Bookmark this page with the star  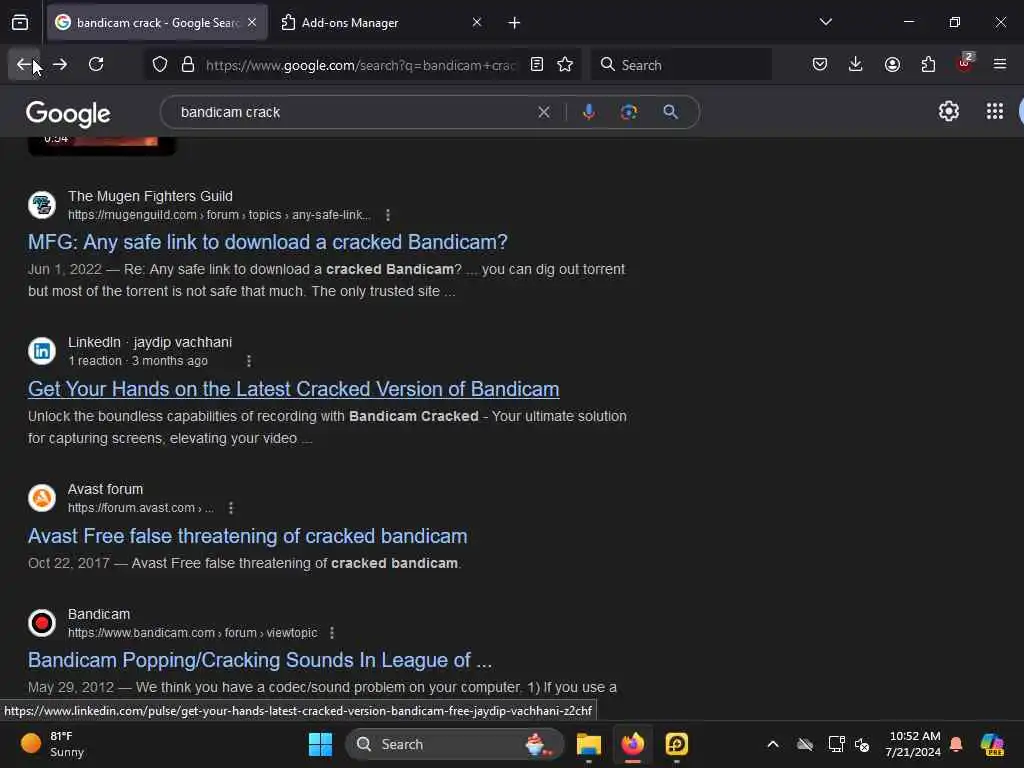(x=565, y=65)
